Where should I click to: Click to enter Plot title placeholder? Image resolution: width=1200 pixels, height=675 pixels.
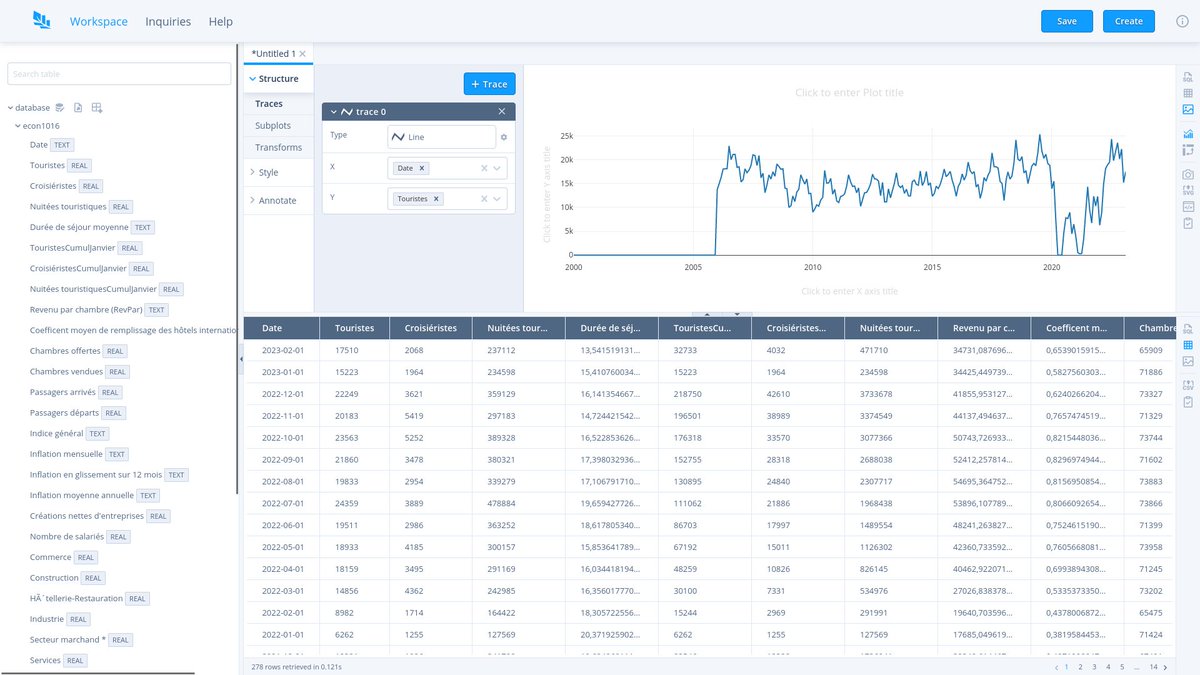(849, 92)
